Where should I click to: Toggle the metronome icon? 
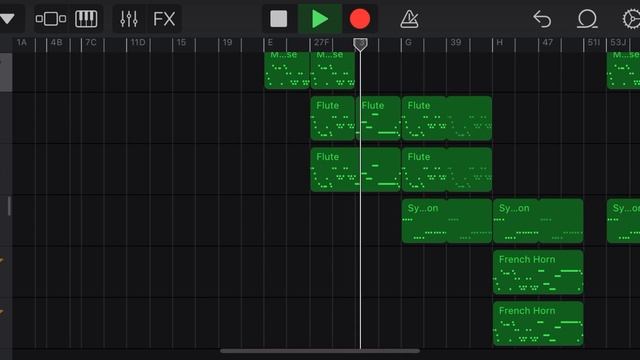[x=409, y=19]
